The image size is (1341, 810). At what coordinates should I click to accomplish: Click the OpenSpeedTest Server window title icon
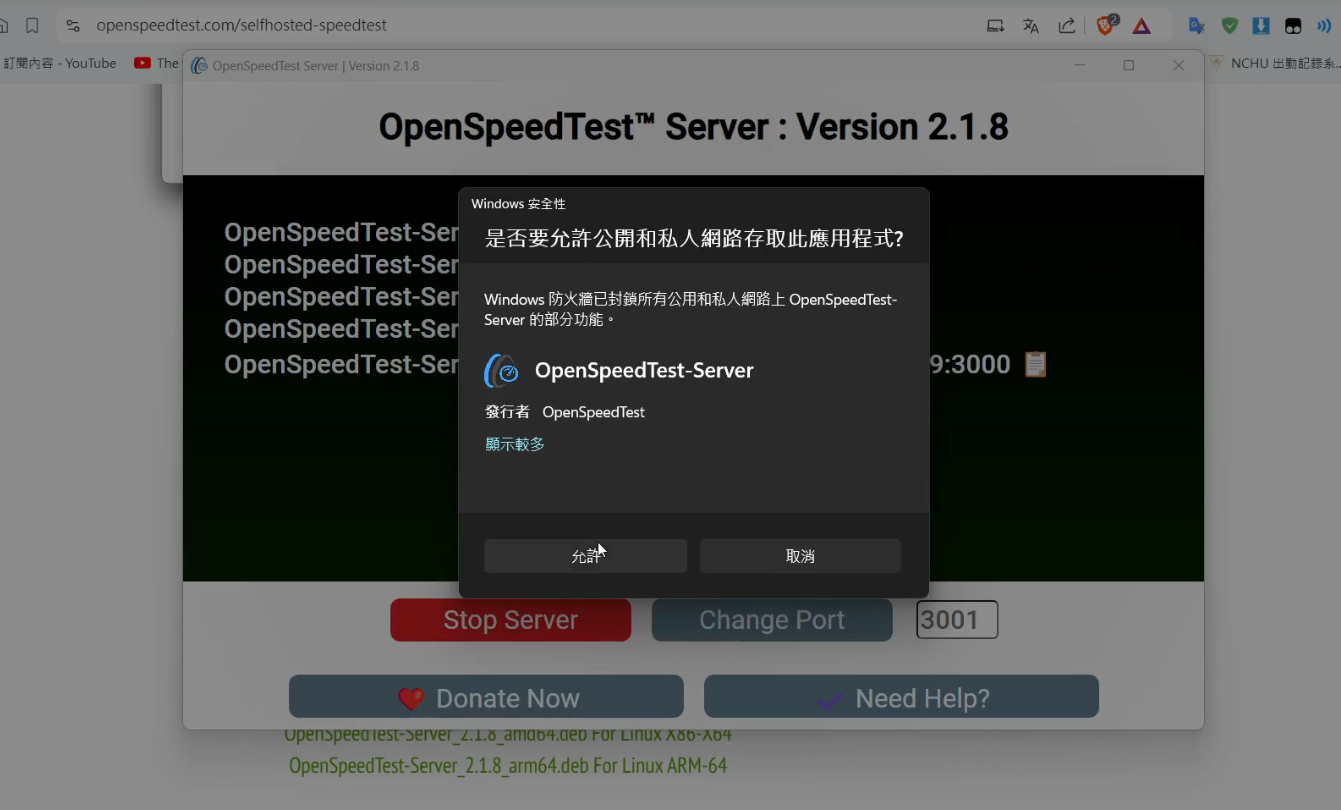[199, 66]
